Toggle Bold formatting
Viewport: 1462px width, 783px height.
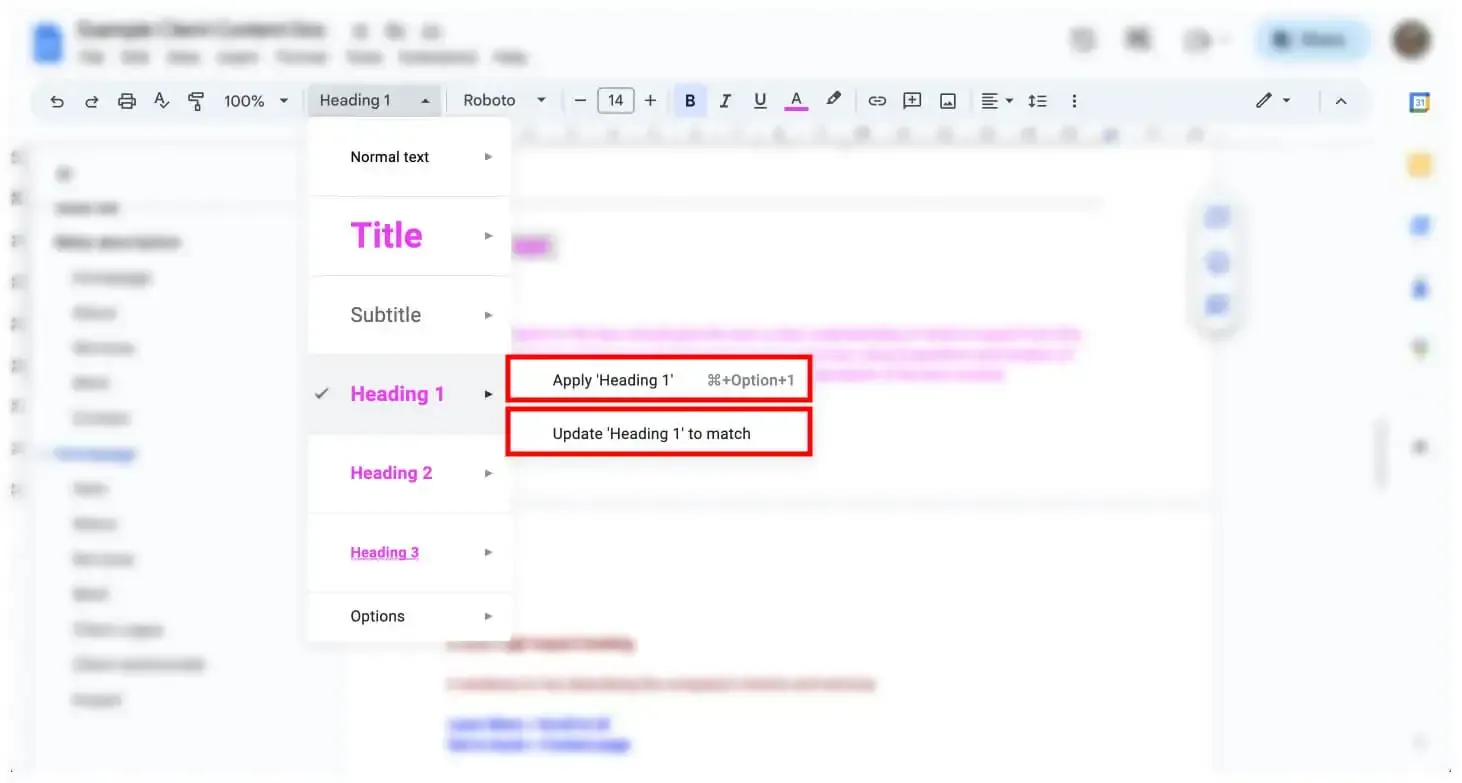[690, 101]
